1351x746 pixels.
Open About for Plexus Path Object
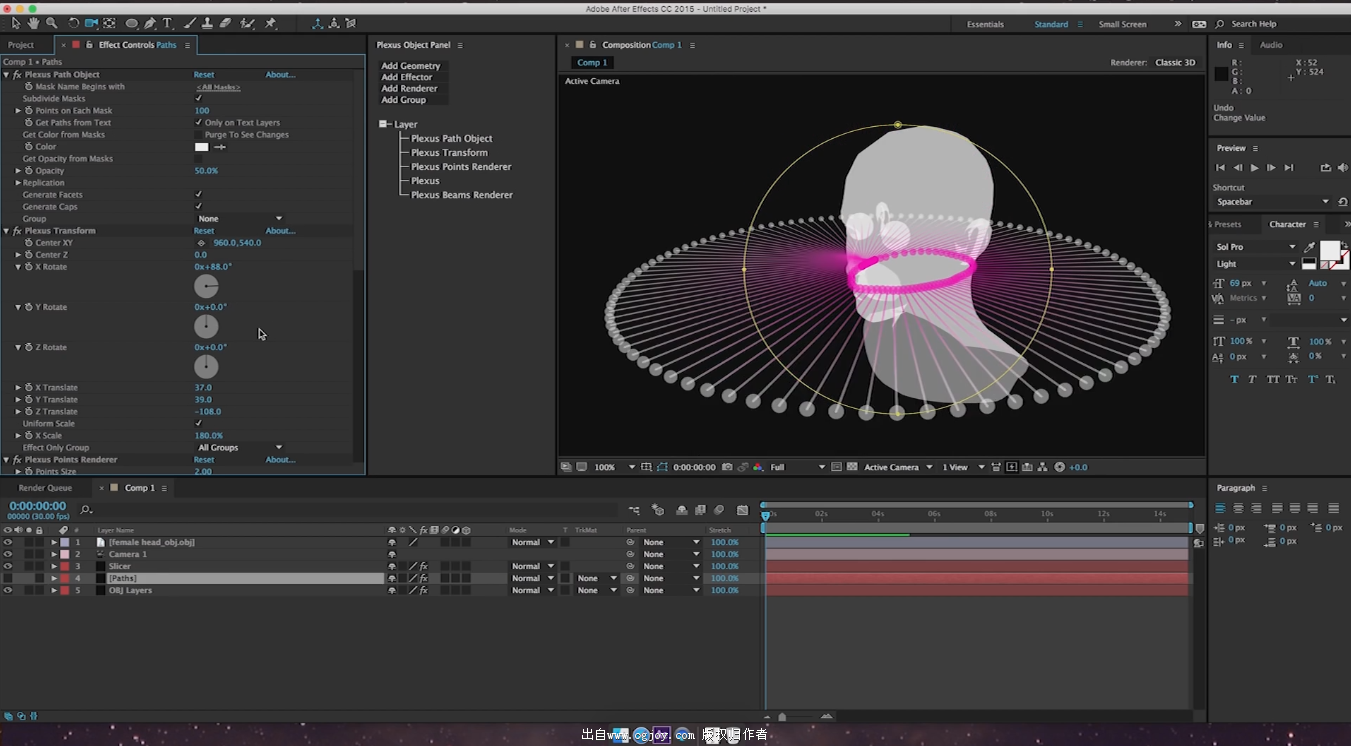click(280, 75)
